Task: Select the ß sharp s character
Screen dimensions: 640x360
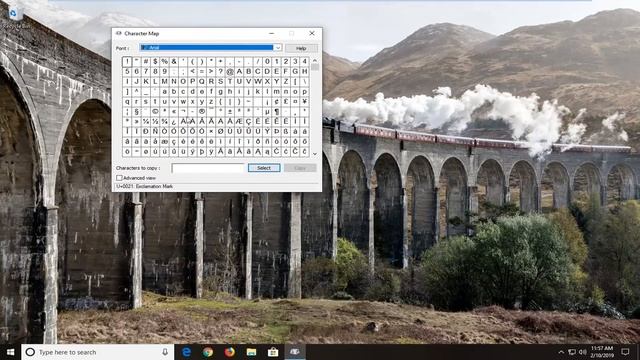Action: point(286,131)
